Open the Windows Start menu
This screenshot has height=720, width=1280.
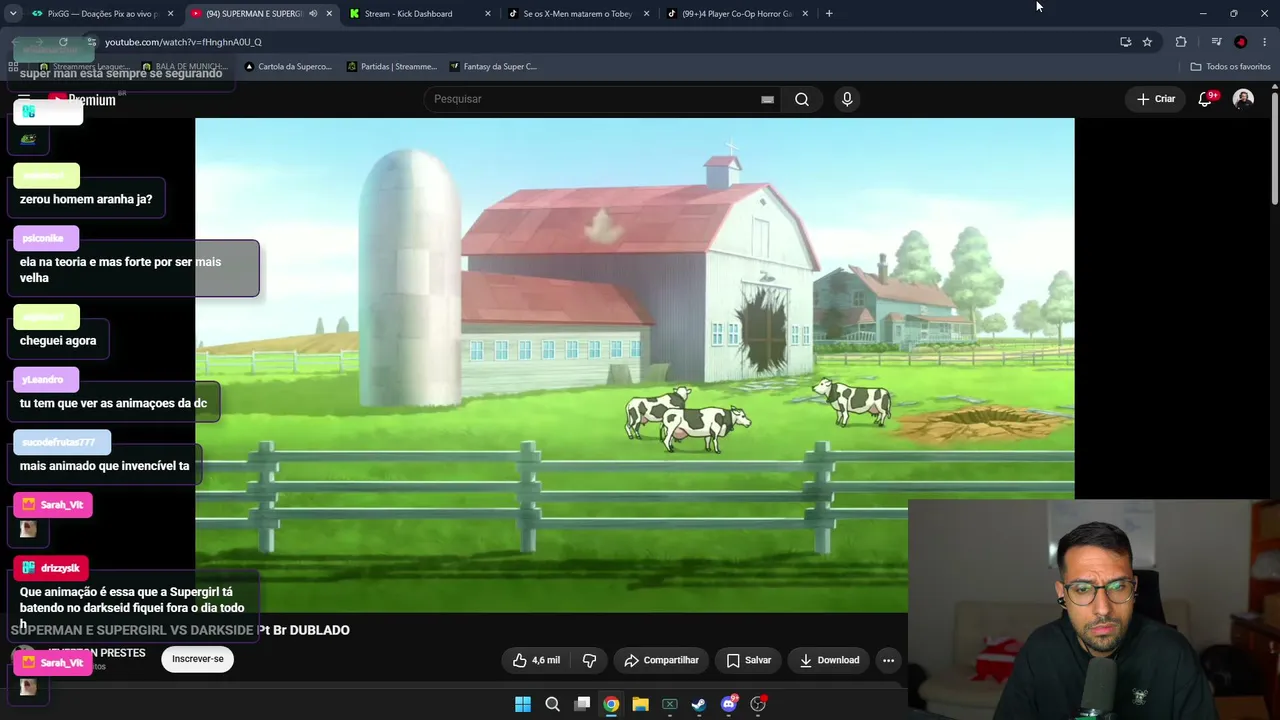coord(523,704)
